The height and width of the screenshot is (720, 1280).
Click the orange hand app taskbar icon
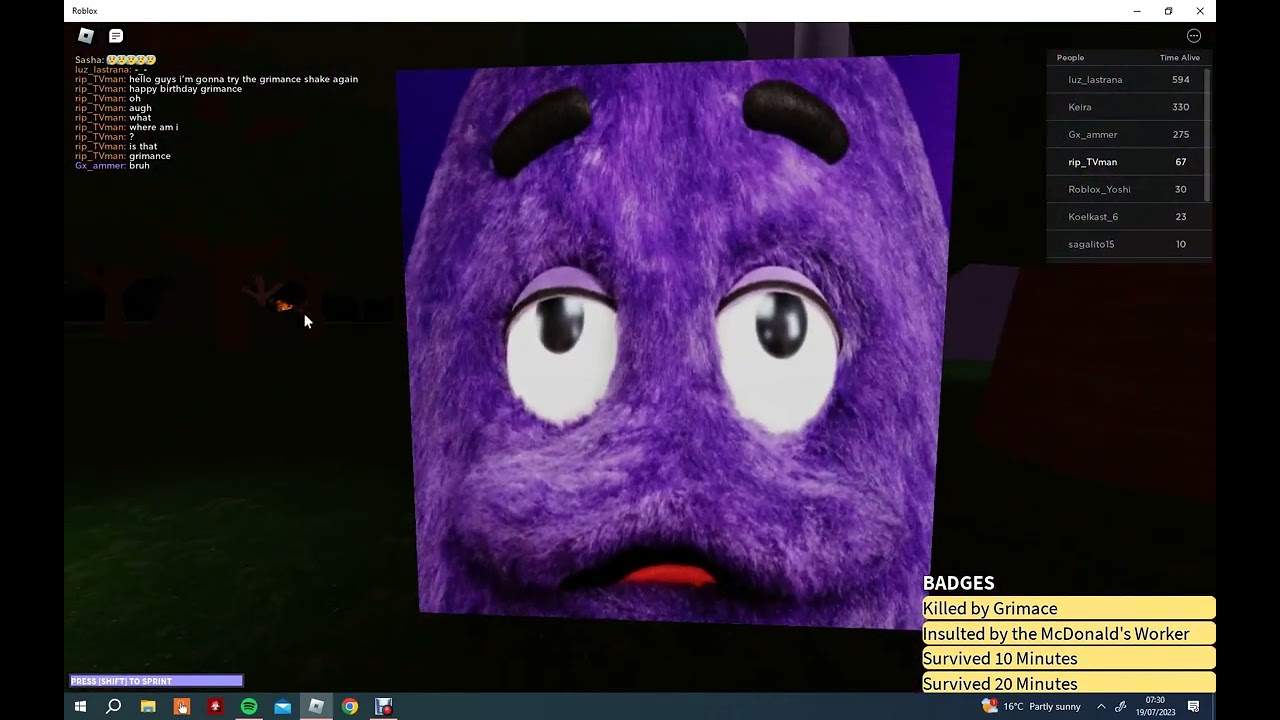[x=182, y=707]
